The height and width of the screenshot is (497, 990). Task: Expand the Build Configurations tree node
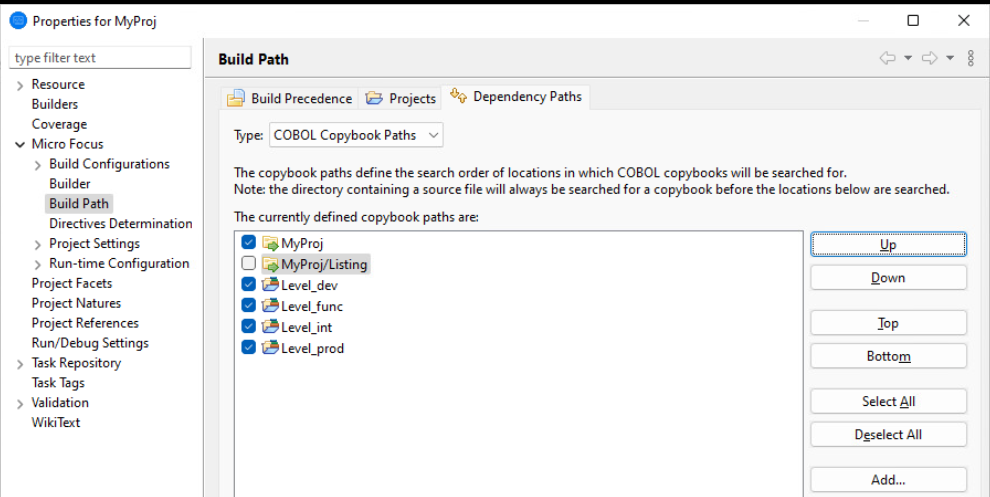[x=38, y=165]
